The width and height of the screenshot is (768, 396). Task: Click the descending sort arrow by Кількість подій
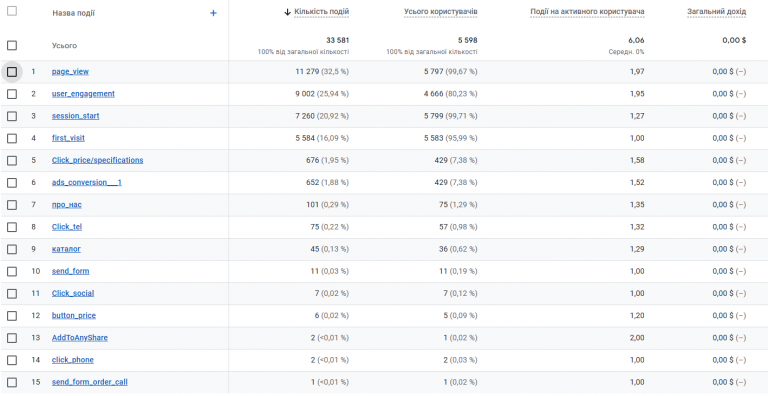288,12
